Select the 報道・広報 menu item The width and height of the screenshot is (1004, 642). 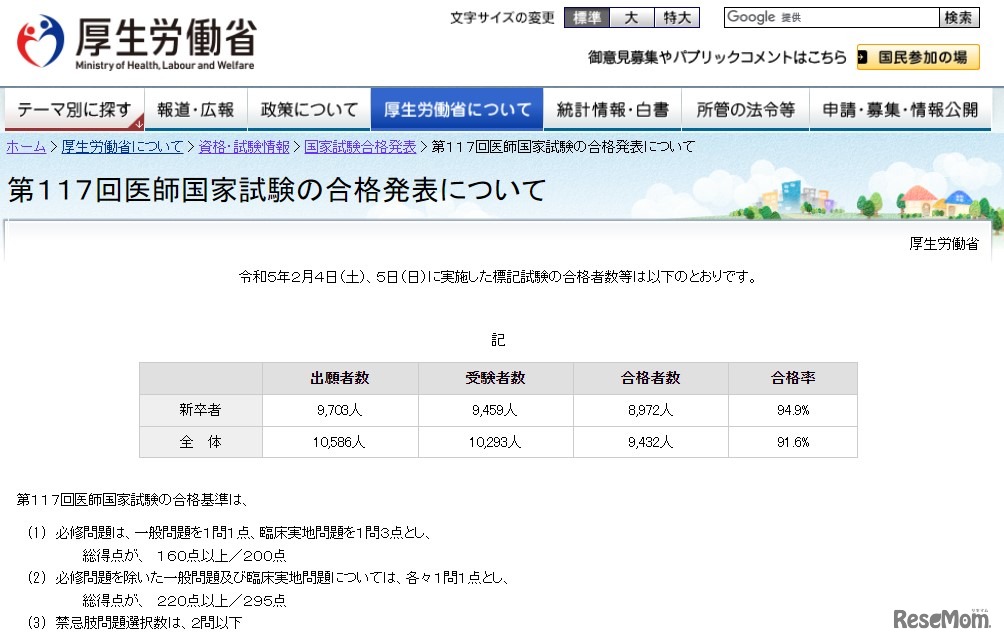[x=196, y=109]
